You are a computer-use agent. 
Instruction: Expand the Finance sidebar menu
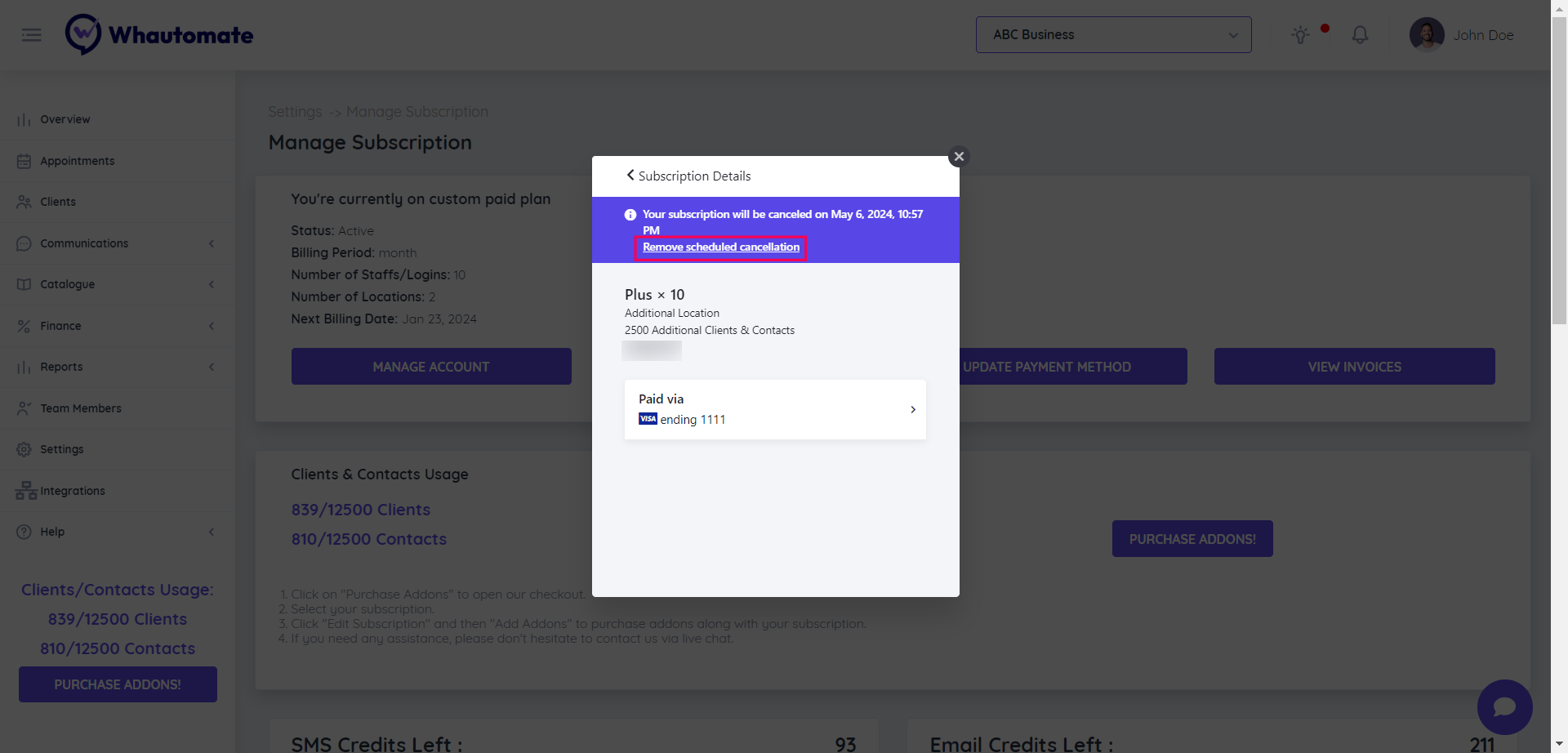(61, 326)
